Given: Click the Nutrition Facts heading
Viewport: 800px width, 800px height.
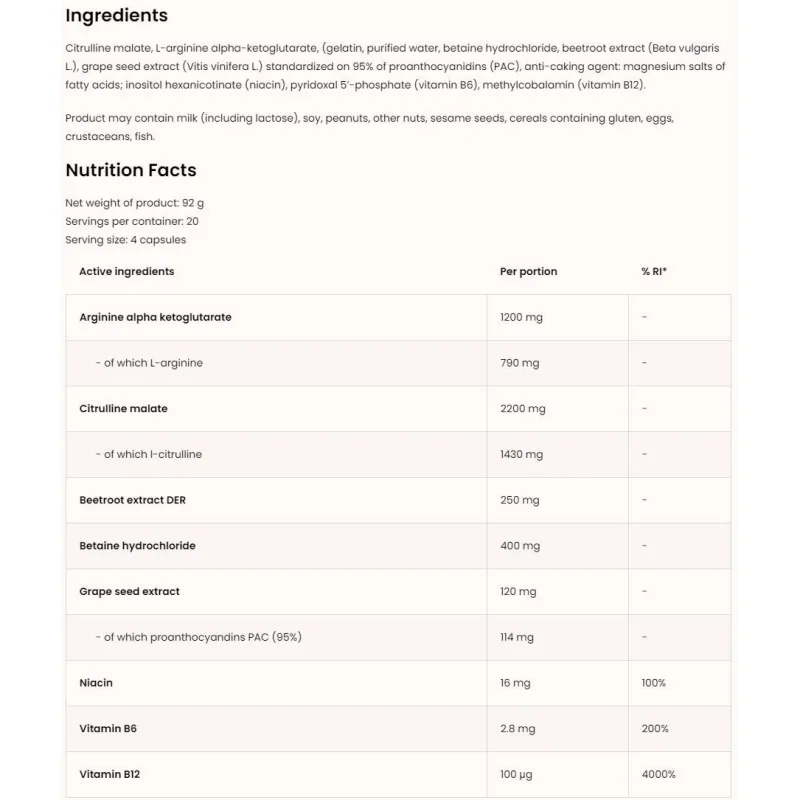Looking at the screenshot, I should point(131,170).
